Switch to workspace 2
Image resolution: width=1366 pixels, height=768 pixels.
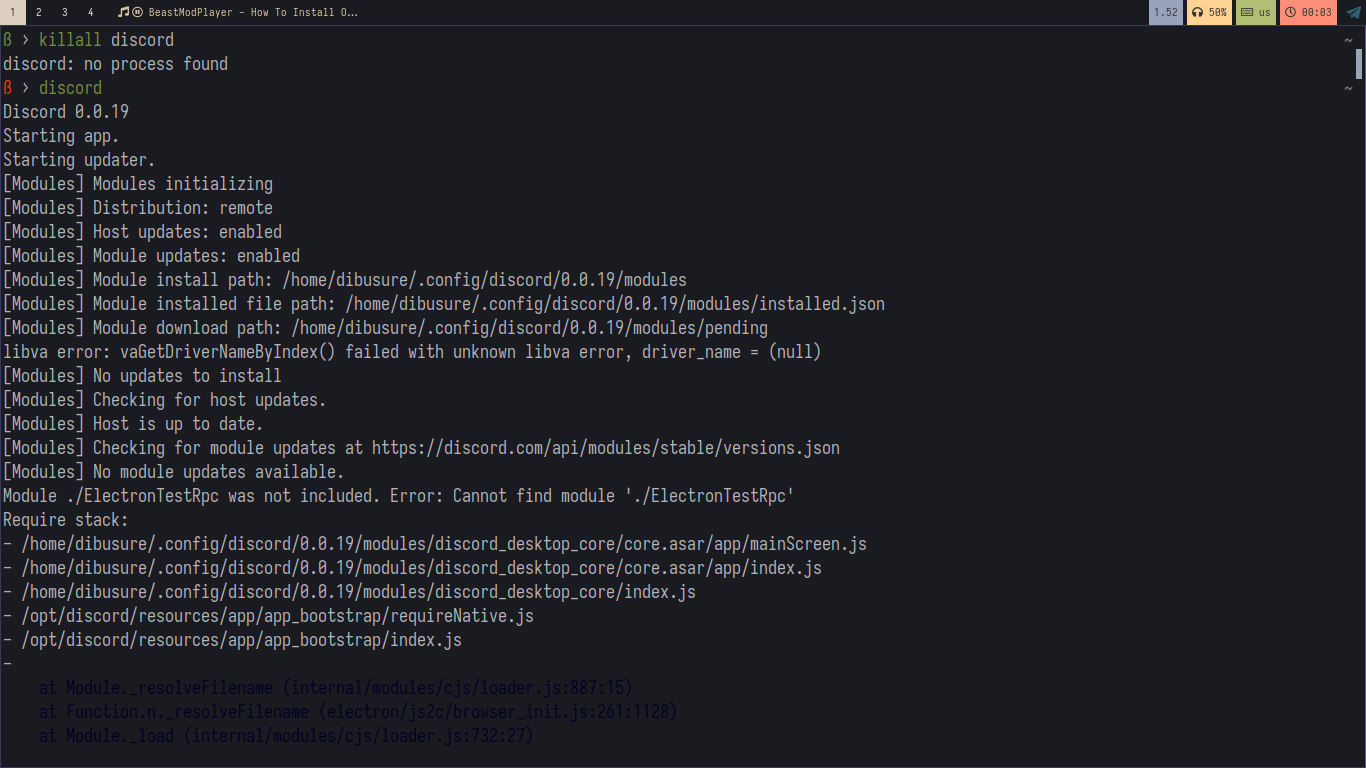click(38, 12)
